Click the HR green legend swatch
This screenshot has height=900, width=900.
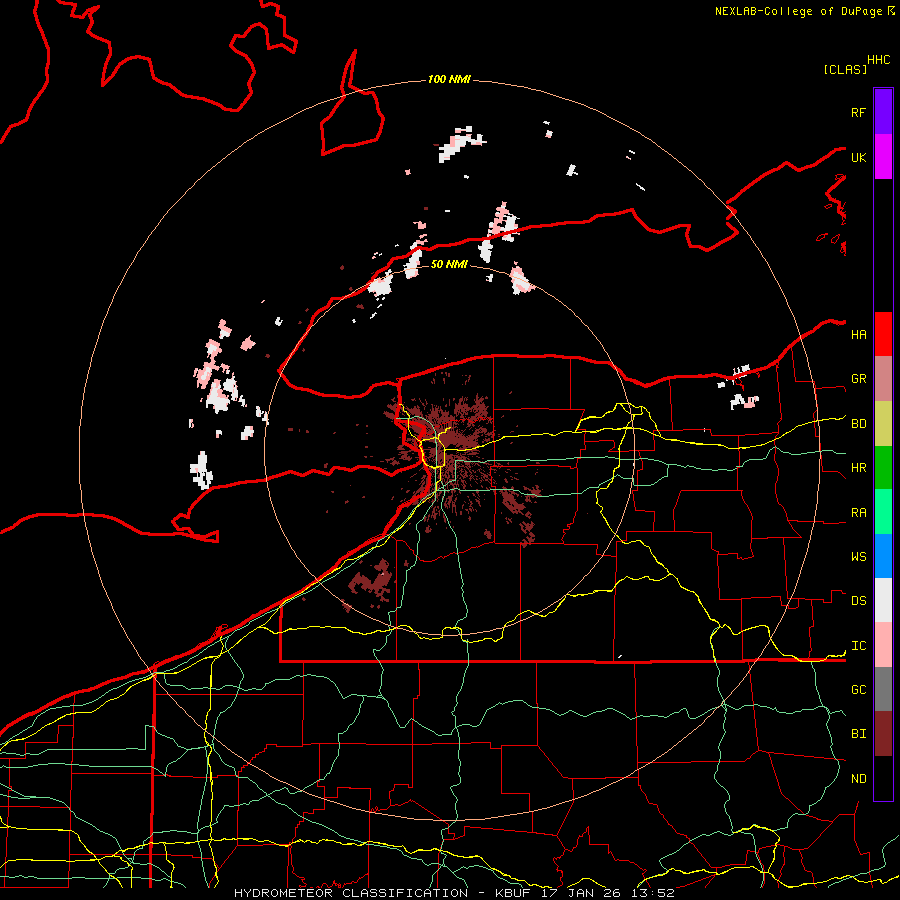pos(883,467)
